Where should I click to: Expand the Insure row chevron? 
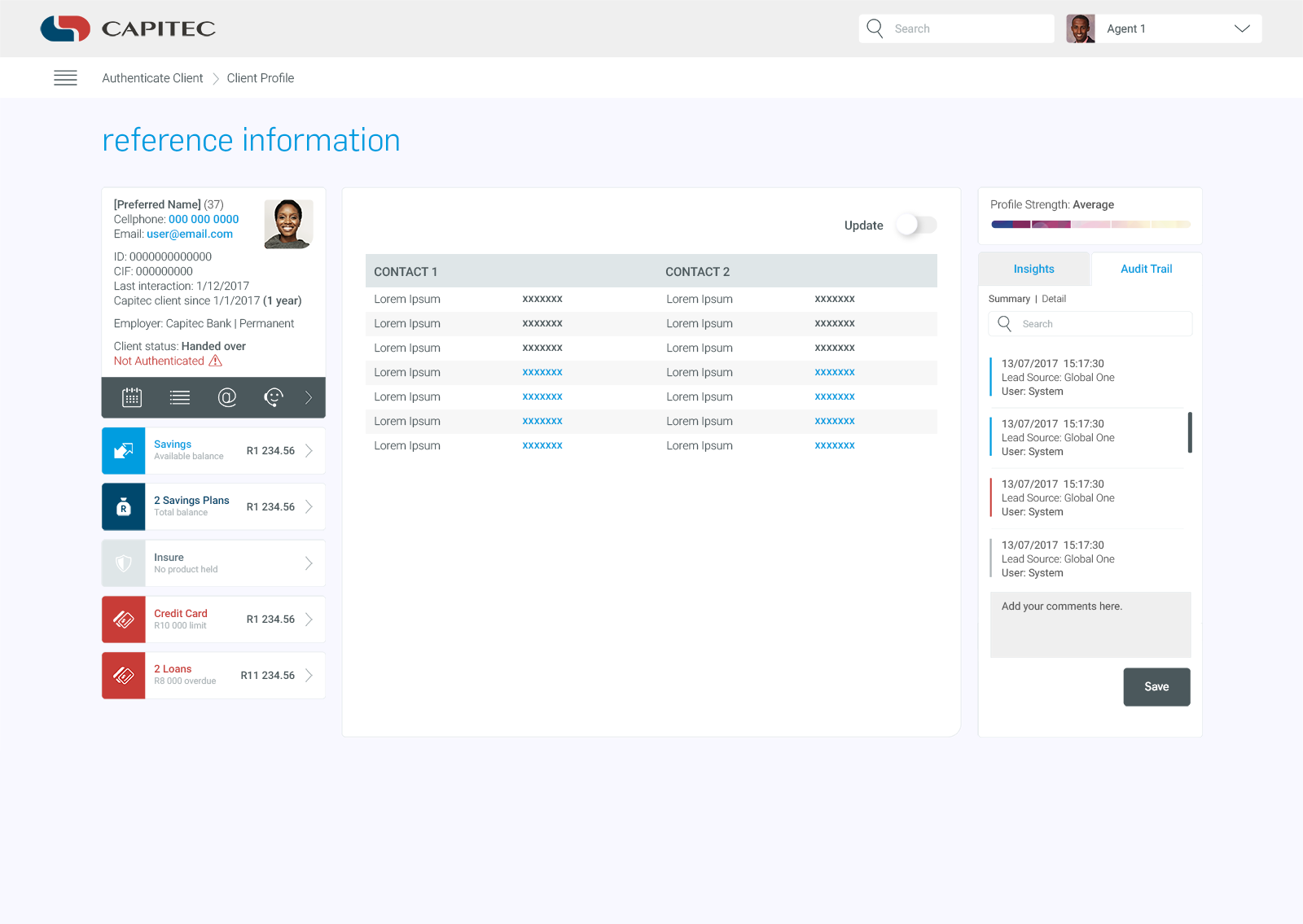(x=309, y=563)
